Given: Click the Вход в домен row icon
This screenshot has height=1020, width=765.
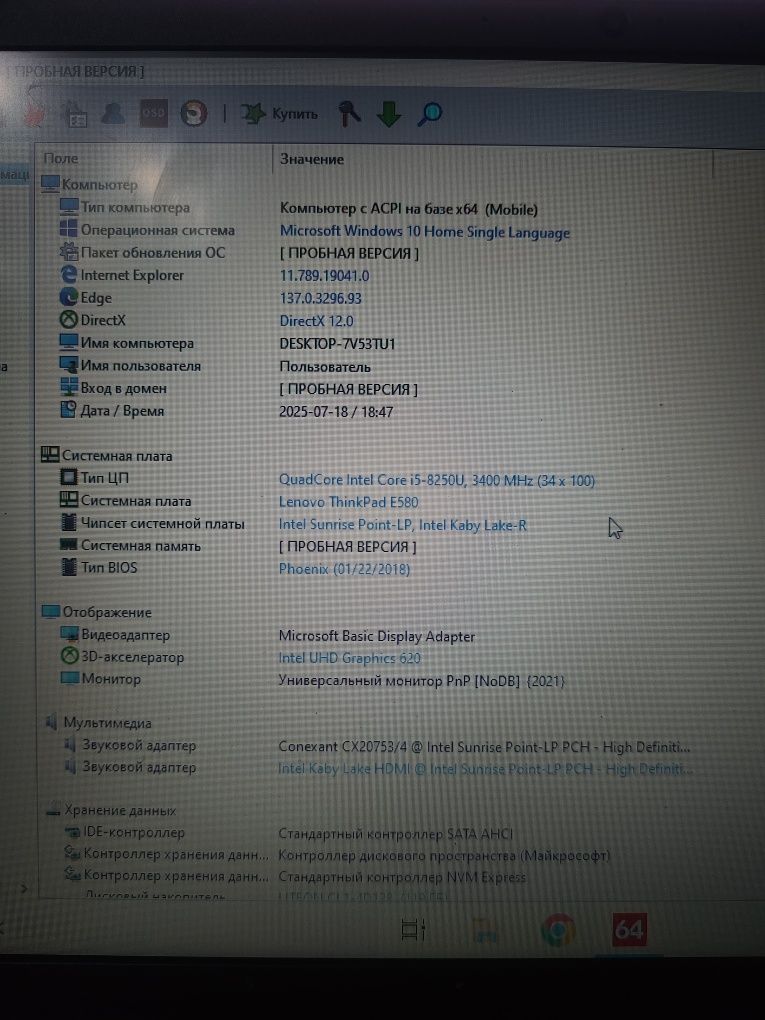Looking at the screenshot, I should 68,387.
